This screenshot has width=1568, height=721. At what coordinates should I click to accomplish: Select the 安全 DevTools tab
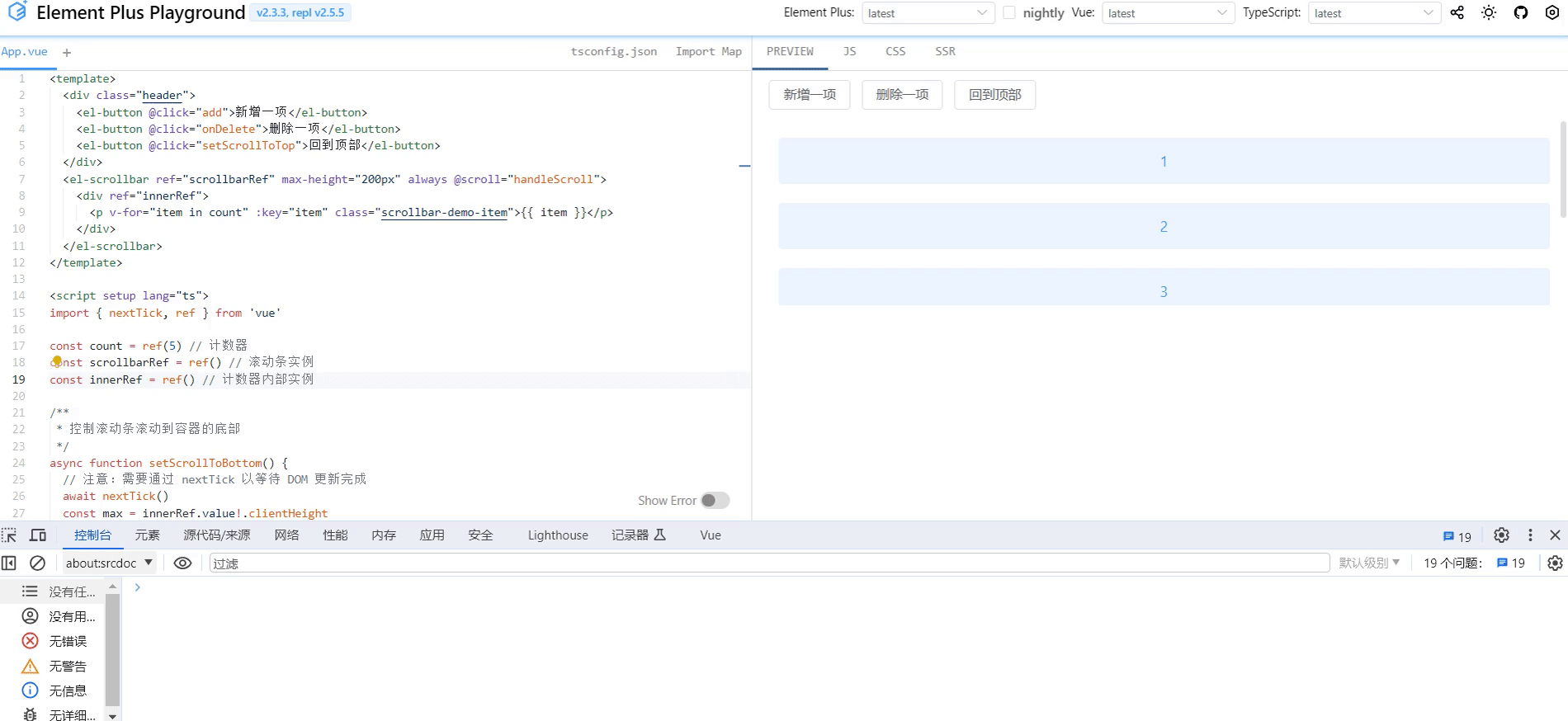point(480,535)
